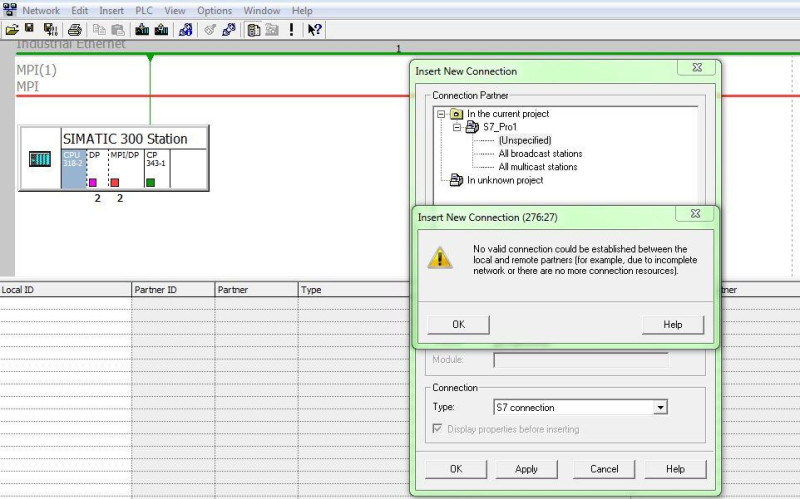Click the folder icon for In the current project

457,114
